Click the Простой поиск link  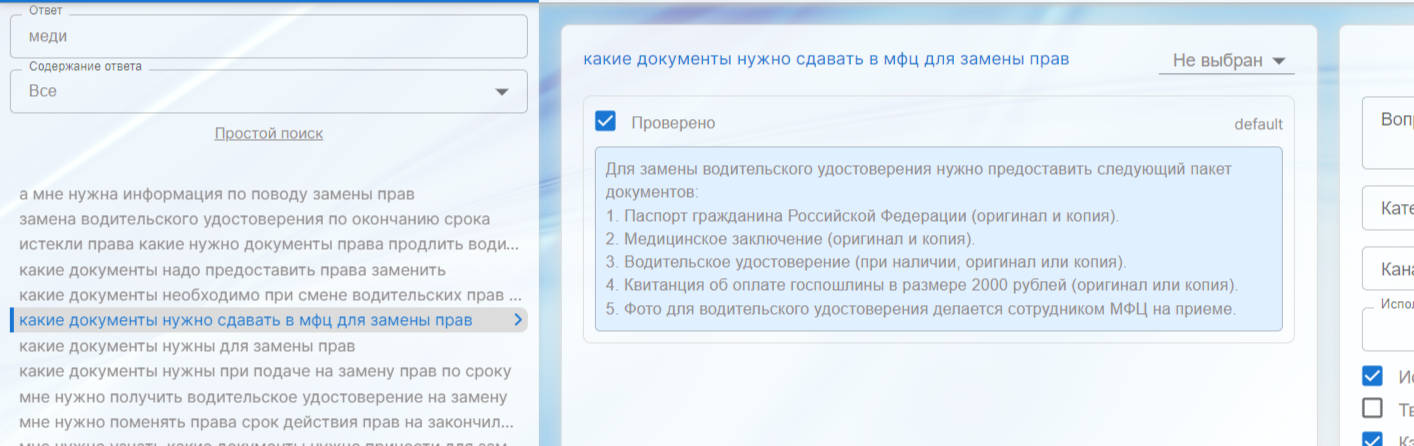click(x=268, y=133)
